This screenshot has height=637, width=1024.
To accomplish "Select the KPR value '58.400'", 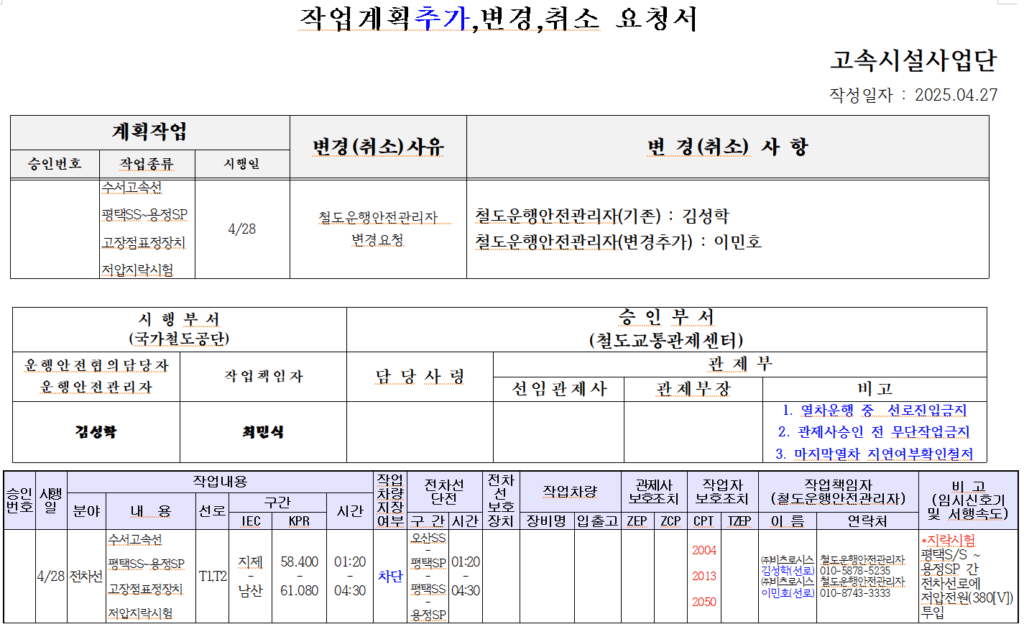I will tap(299, 562).
